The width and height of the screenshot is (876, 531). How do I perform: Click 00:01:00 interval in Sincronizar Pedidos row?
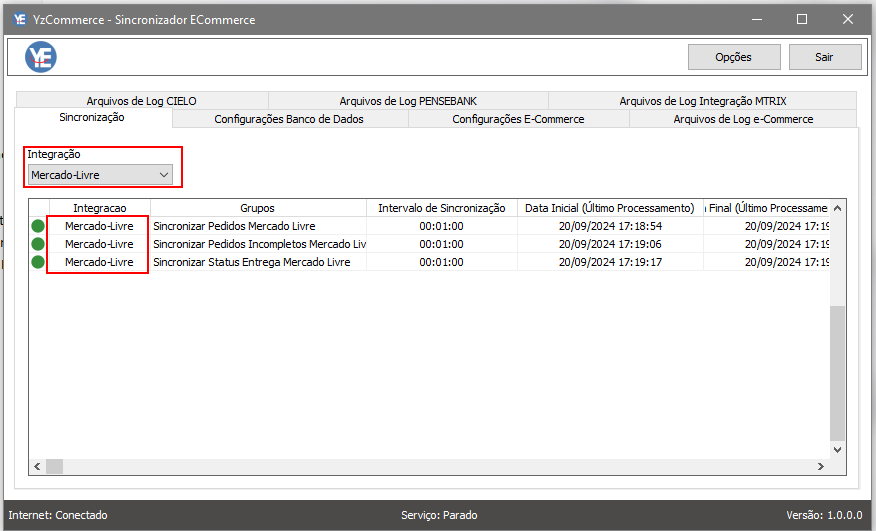[441, 226]
